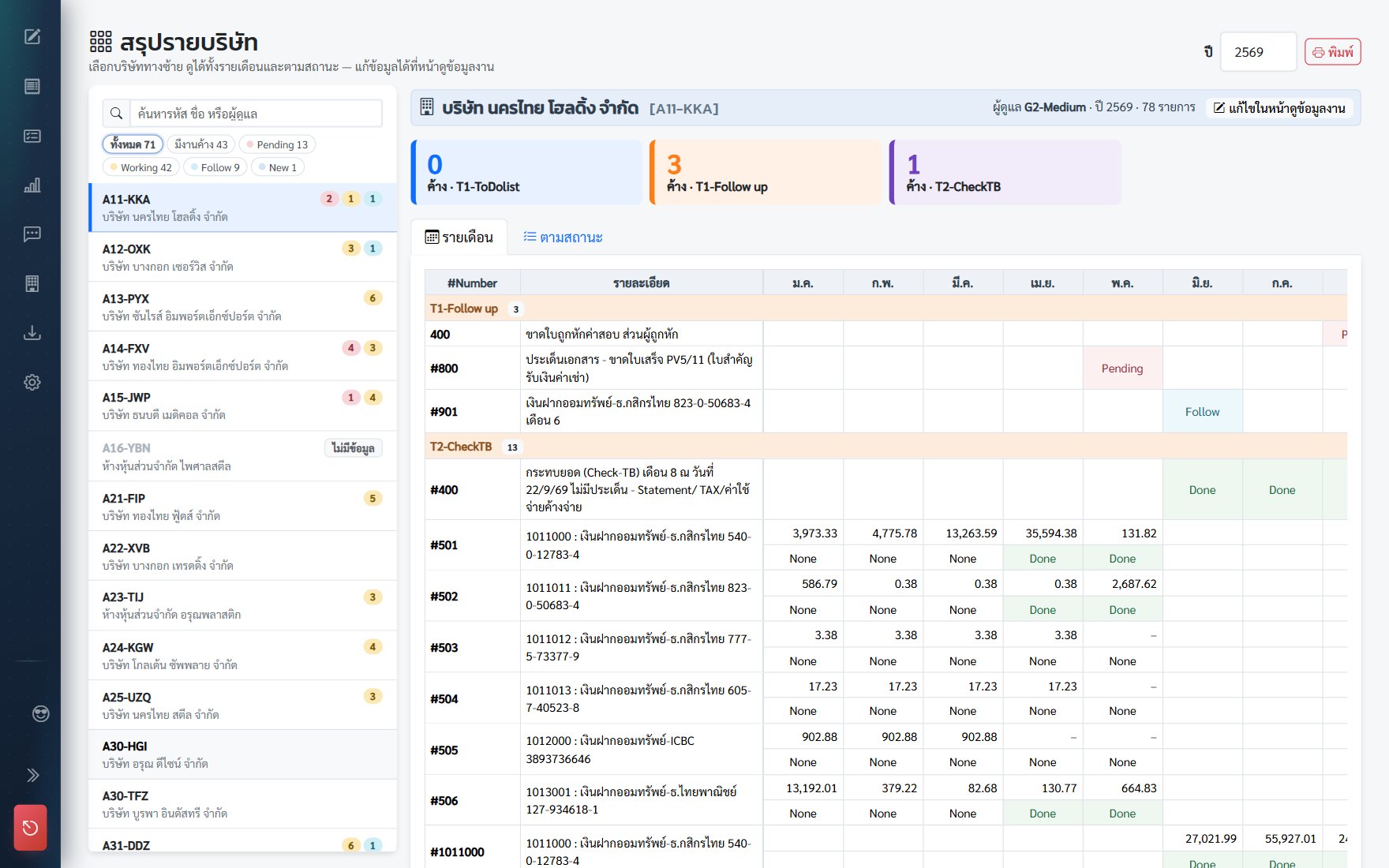Open the bar chart icon in sidebar
Viewport: 1389px width, 868px height.
click(x=32, y=185)
